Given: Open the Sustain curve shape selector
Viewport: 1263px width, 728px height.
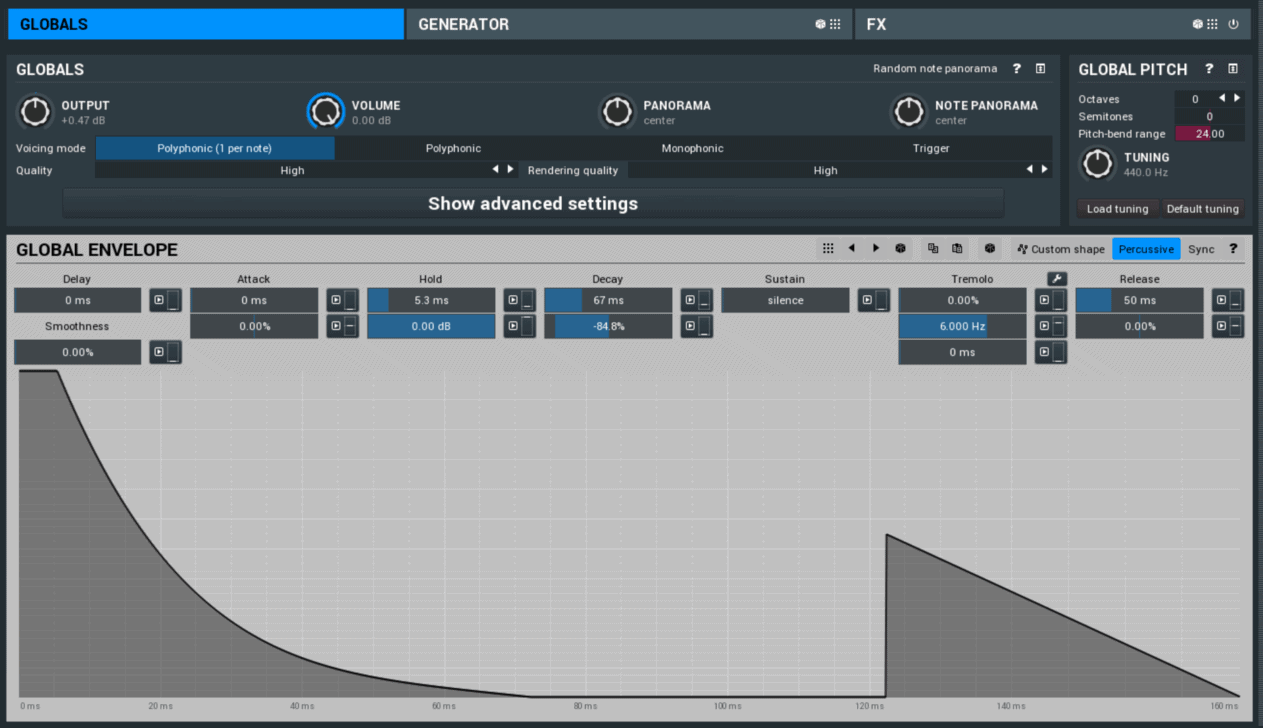Looking at the screenshot, I should 873,300.
